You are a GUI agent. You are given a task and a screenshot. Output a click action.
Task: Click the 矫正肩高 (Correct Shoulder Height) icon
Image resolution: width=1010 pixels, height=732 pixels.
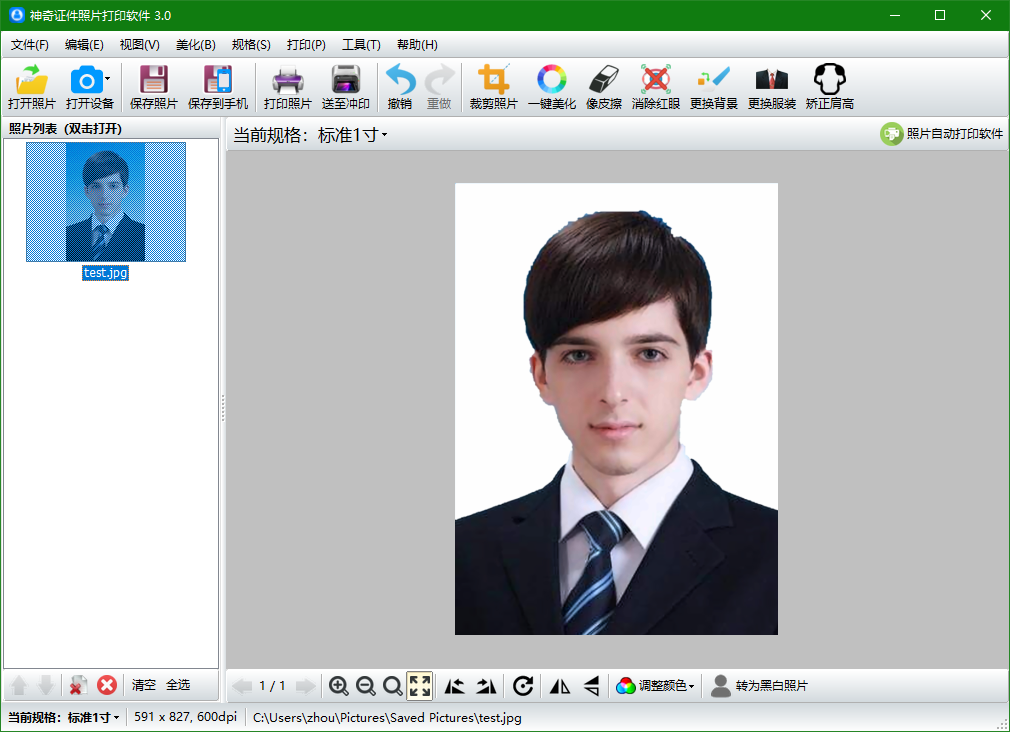829,80
